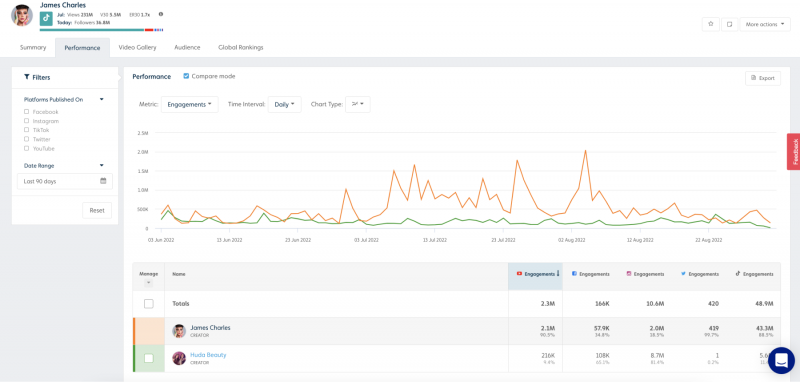Click the Facebook Engagements column header
The image size is (800, 382).
pos(590,274)
